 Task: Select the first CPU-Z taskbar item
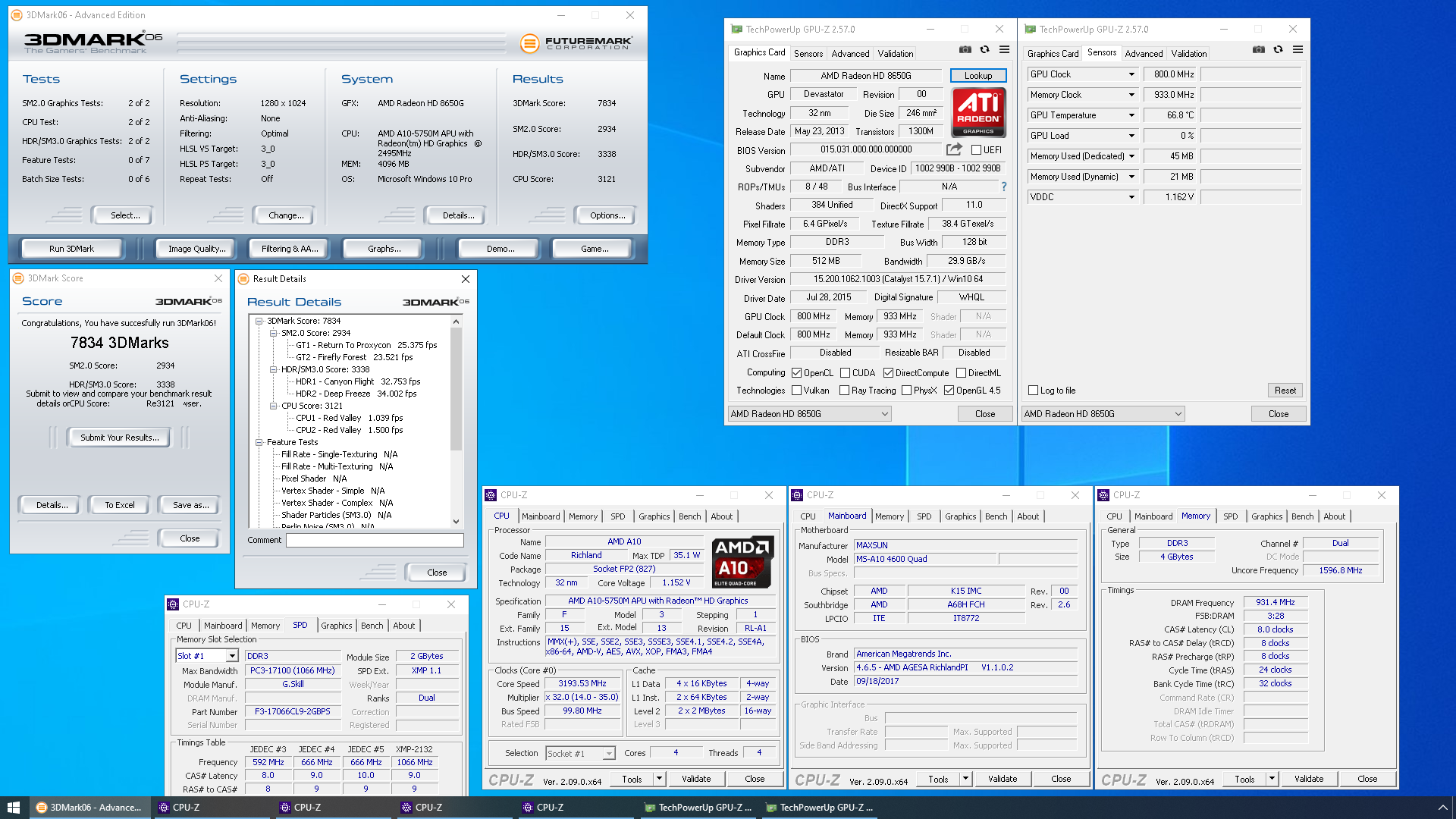tap(211, 808)
